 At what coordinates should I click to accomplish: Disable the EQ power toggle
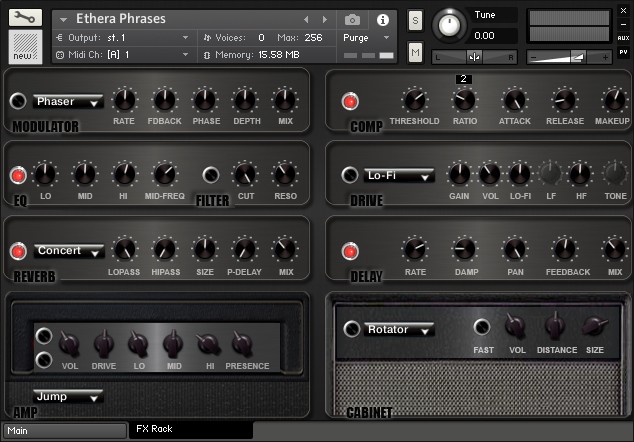[18, 176]
